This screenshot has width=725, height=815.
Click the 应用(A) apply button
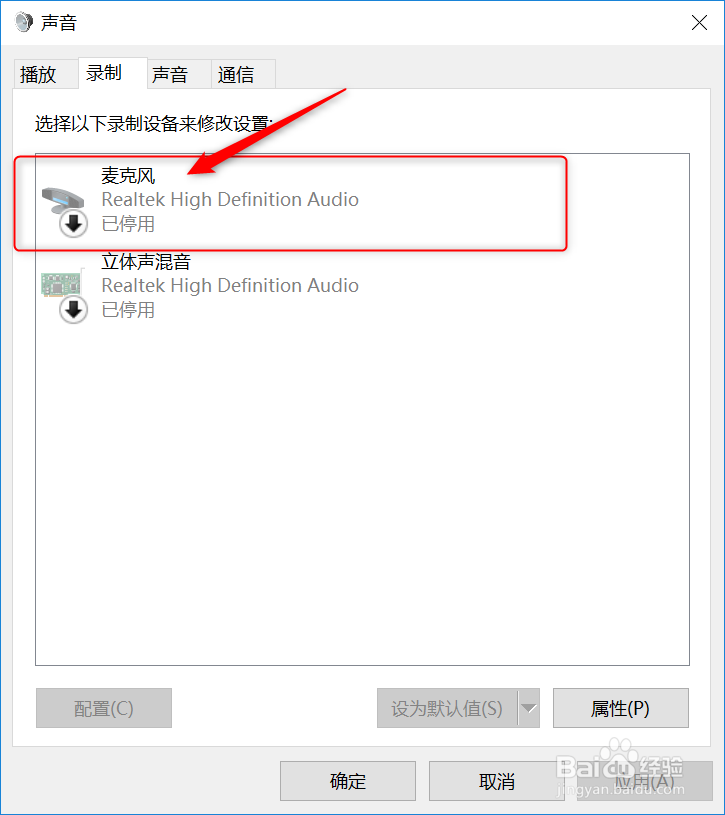[x=644, y=781]
